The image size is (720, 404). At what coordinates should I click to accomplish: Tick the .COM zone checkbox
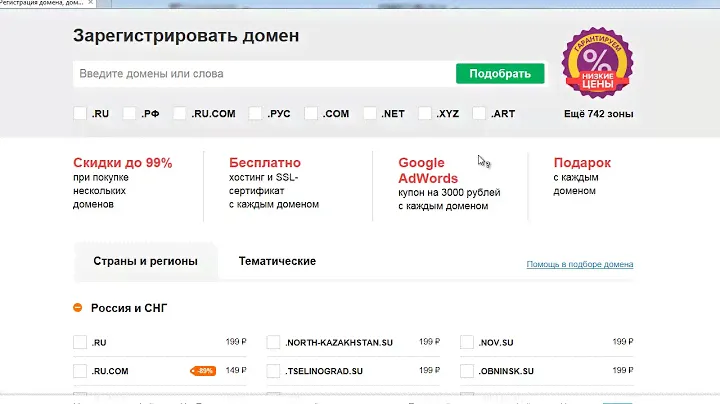click(311, 114)
